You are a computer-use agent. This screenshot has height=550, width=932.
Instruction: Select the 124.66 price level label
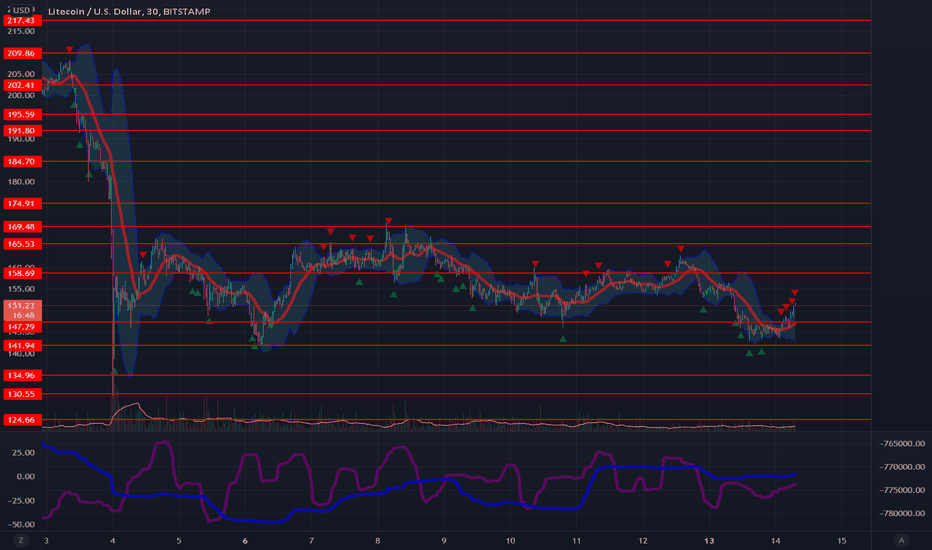point(22,420)
